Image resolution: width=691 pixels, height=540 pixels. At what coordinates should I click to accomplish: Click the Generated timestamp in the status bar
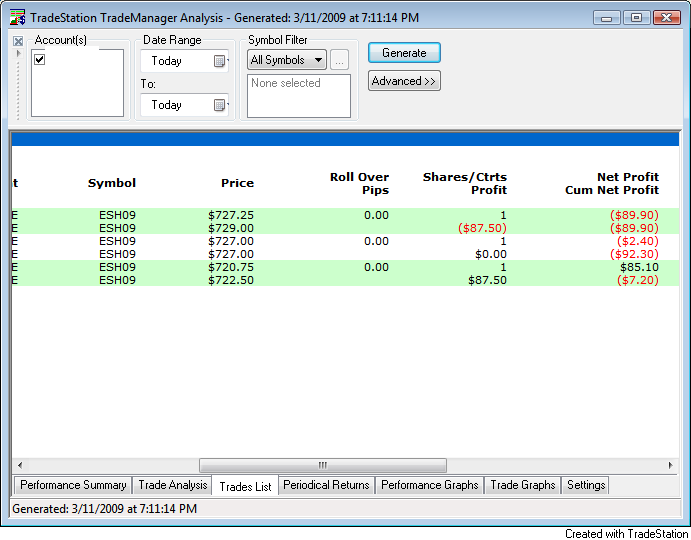tap(104, 509)
